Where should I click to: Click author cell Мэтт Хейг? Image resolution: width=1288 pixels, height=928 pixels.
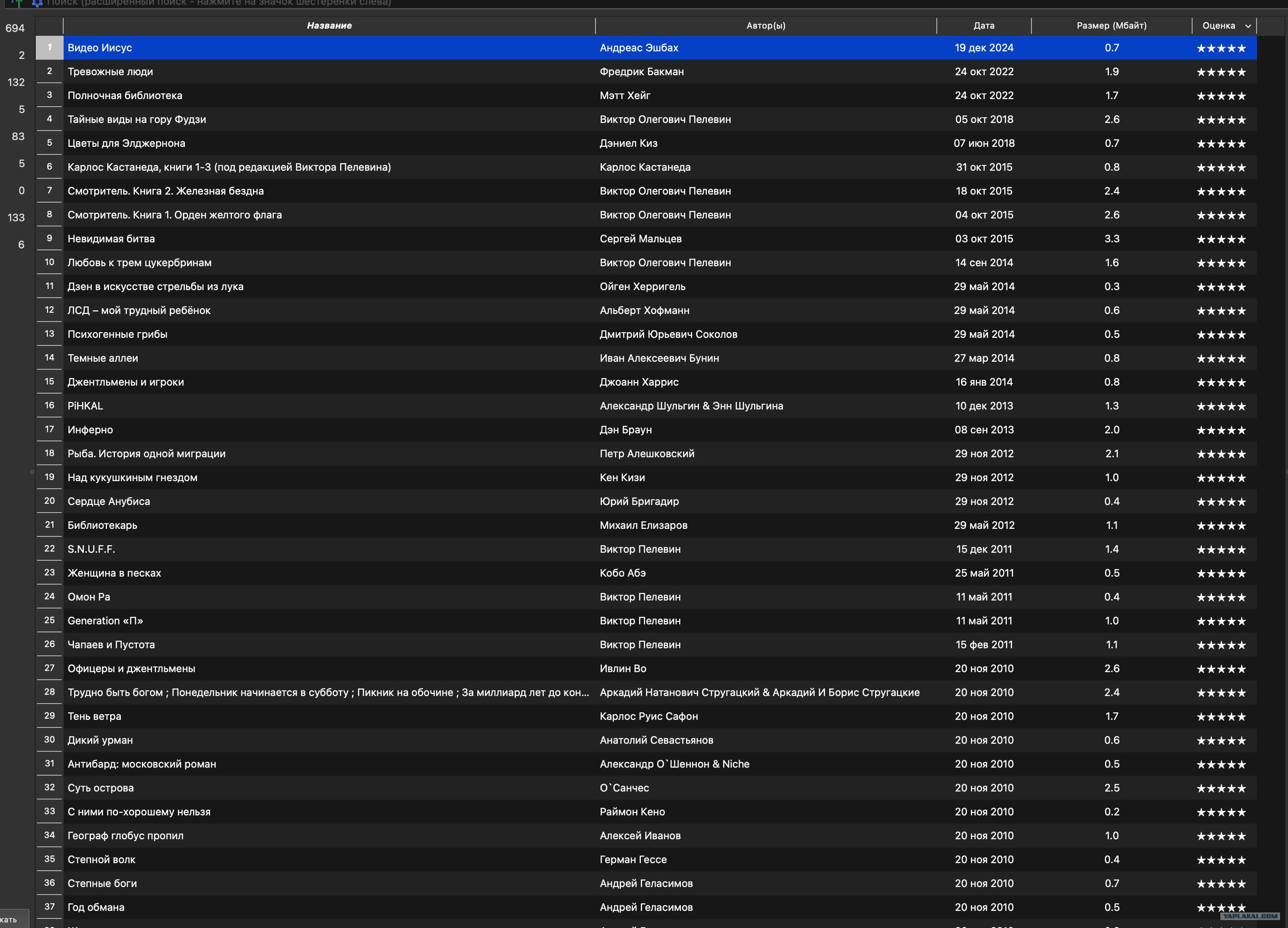tap(625, 96)
